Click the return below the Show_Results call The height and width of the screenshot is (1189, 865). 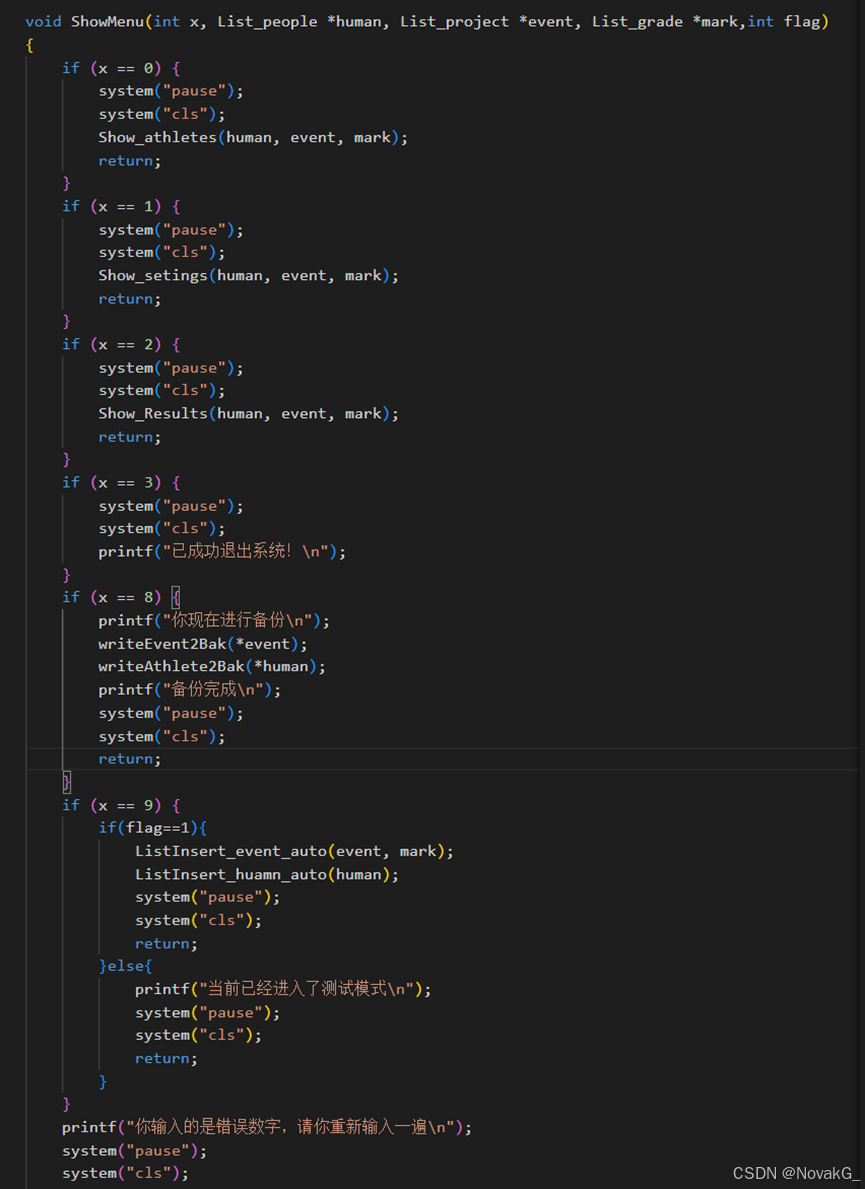click(x=130, y=437)
